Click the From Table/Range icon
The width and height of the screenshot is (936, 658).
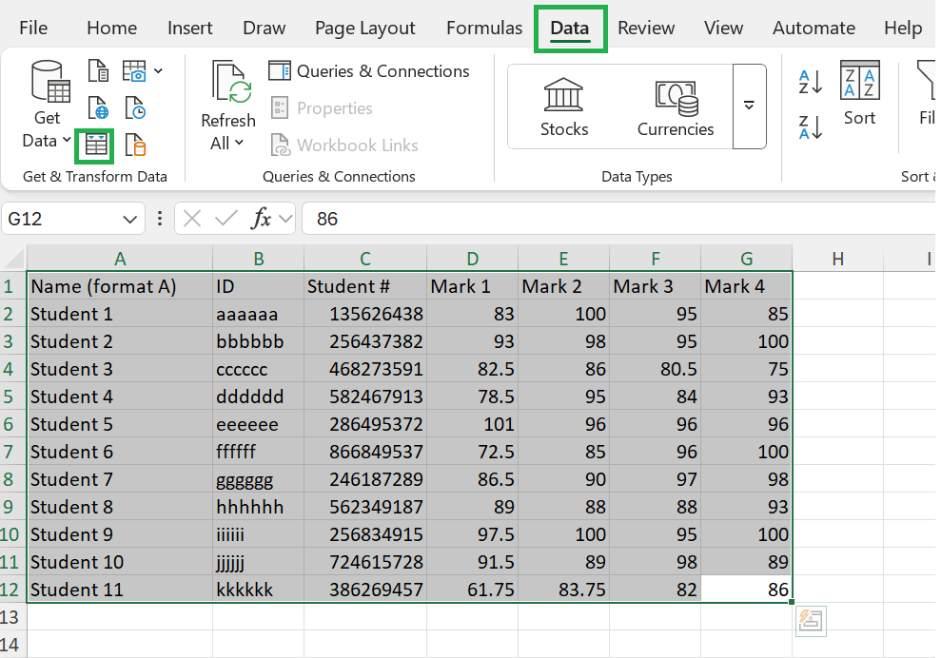[x=97, y=145]
